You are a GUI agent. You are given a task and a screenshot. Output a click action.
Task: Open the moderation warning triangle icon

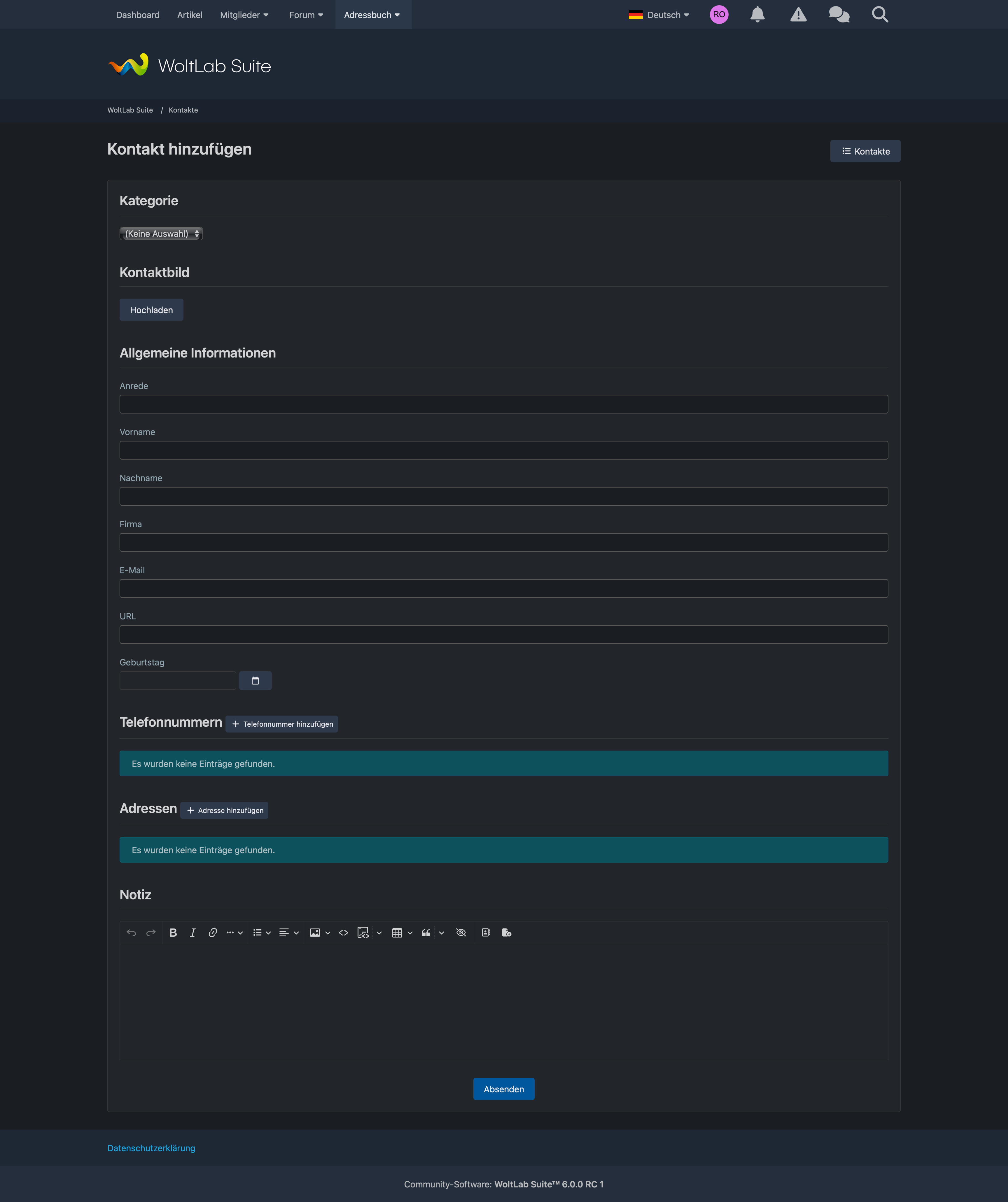[798, 14]
